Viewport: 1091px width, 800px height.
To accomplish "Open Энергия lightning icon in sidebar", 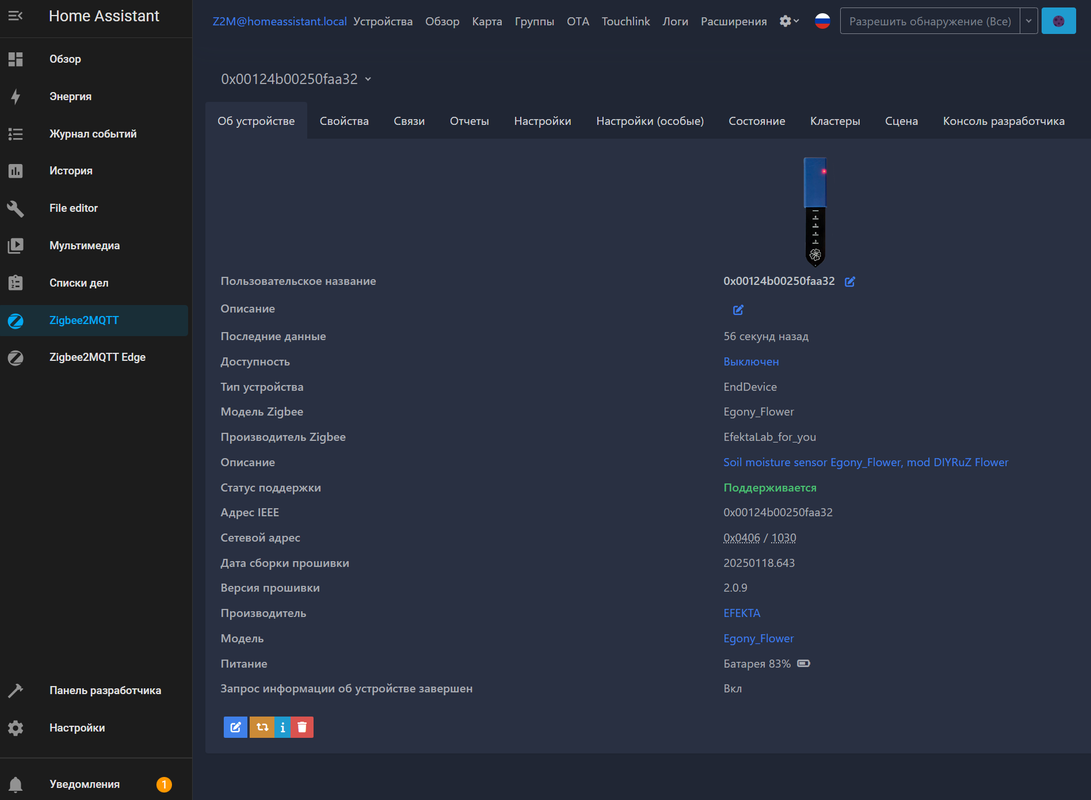I will (15, 97).
